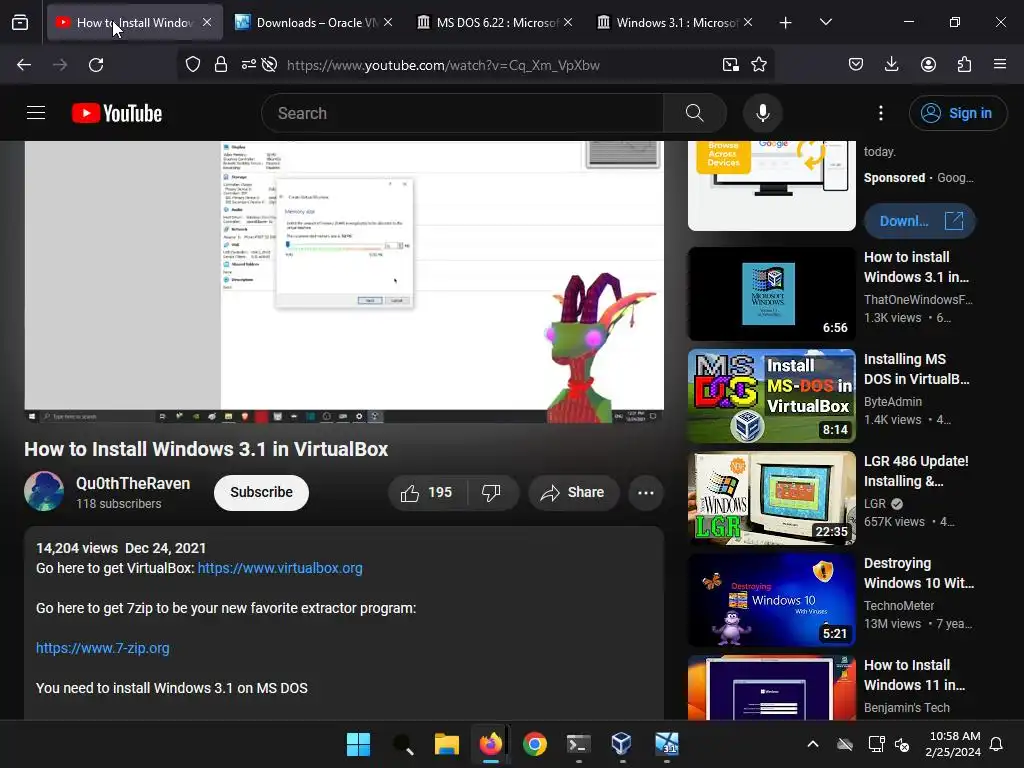Viewport: 1024px width, 768px height.
Task: Click the forward navigation arrow
Action: tap(60, 65)
